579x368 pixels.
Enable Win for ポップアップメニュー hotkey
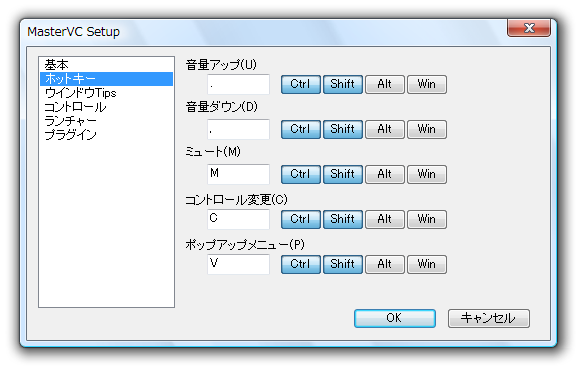point(427,264)
